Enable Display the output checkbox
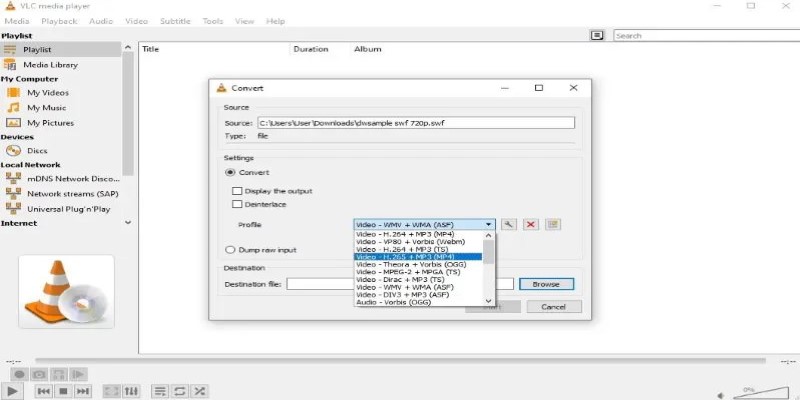The height and width of the screenshot is (400, 800). (x=237, y=191)
